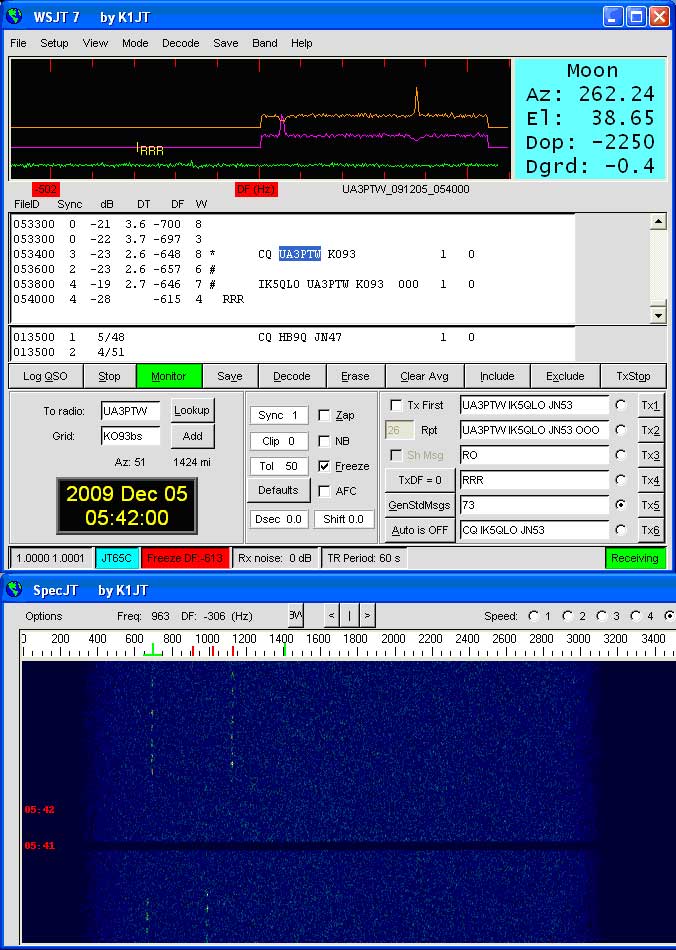Click the Clip value control
Image resolution: width=676 pixels, height=950 pixels.
[279, 441]
